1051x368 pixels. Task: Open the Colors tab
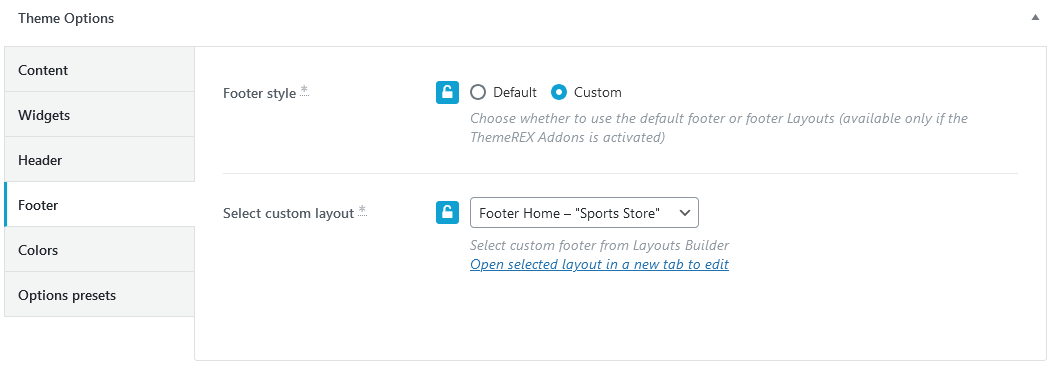99,249
